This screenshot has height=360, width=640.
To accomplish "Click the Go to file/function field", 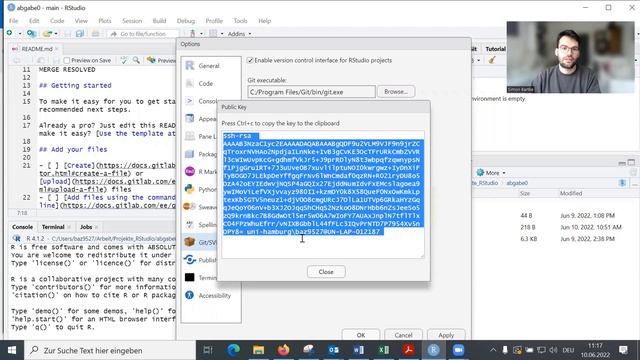I will pyautogui.click(x=143, y=33).
